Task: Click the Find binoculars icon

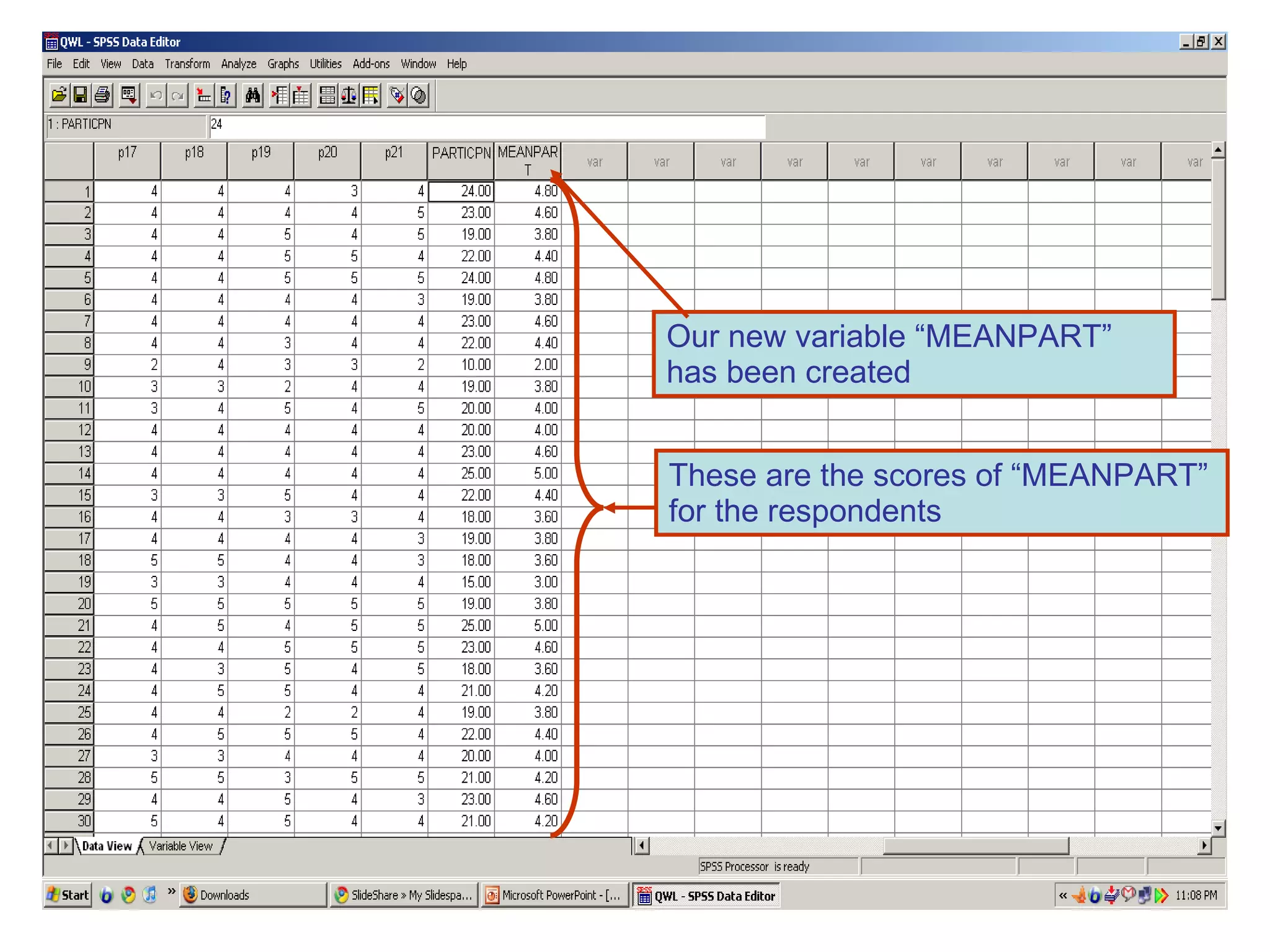Action: (x=252, y=95)
